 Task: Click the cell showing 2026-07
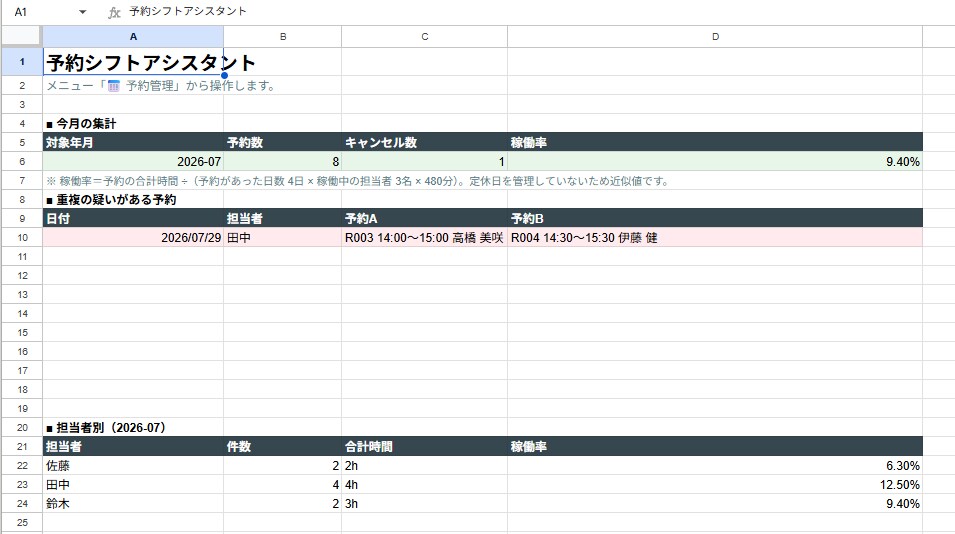133,161
